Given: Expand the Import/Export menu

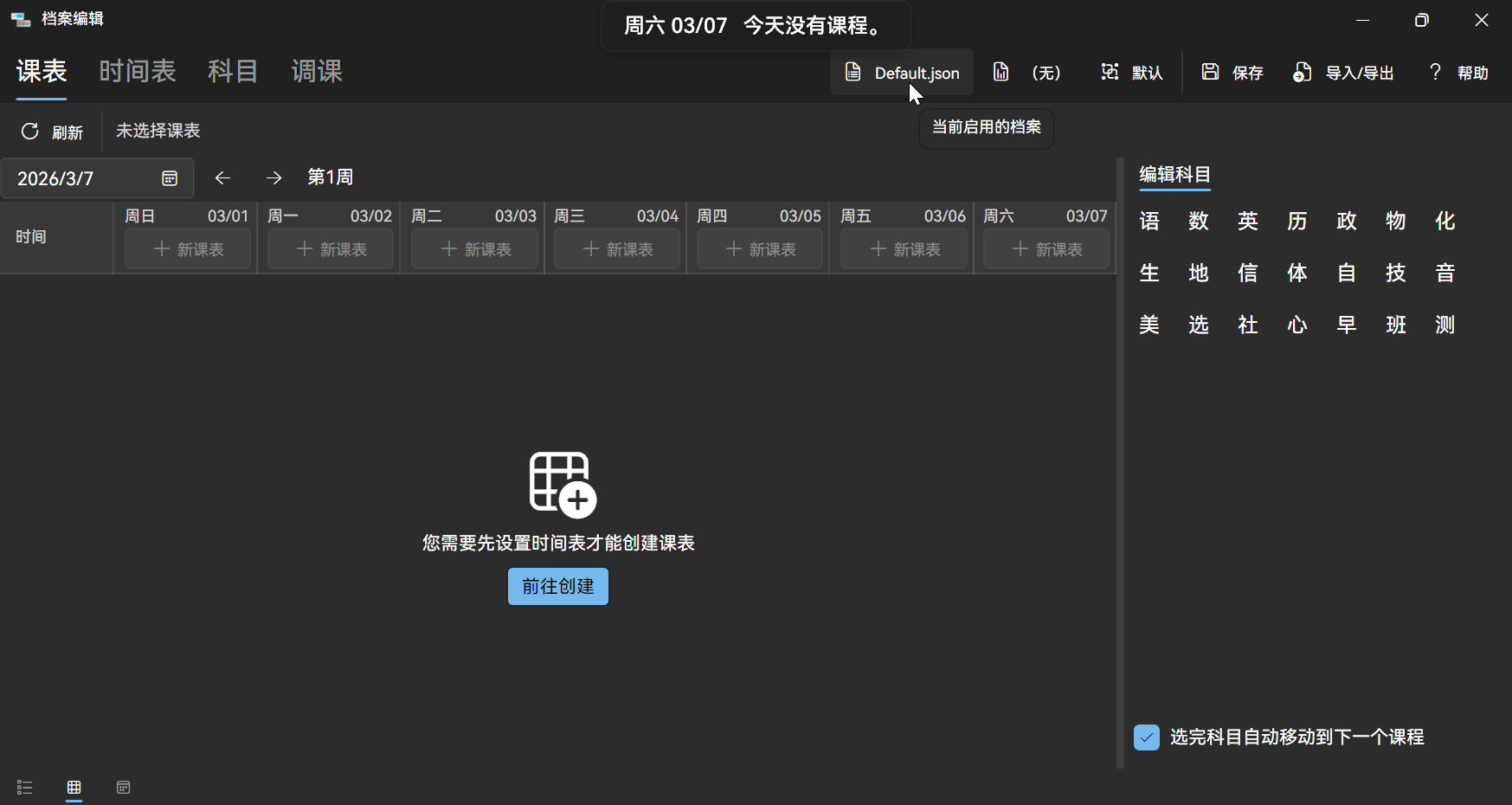Looking at the screenshot, I should point(1343,73).
